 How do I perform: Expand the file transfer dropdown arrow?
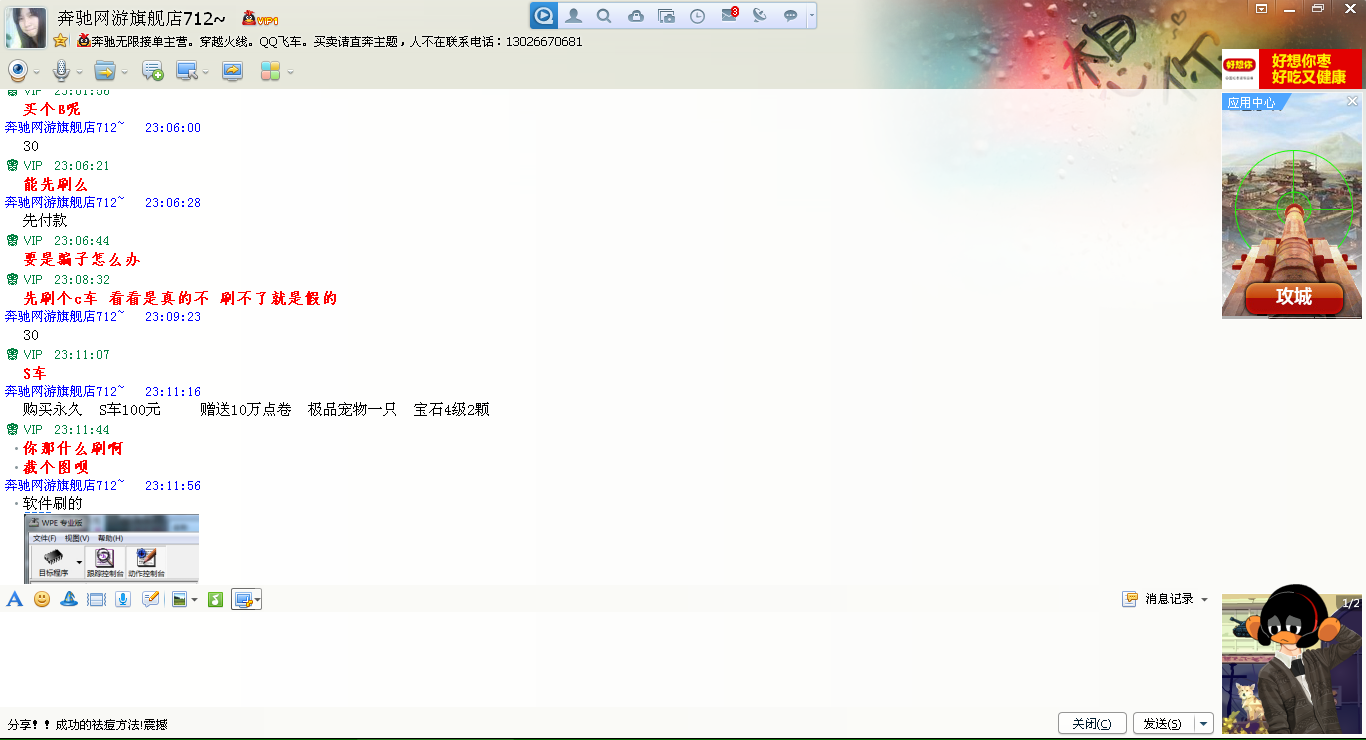(x=125, y=72)
